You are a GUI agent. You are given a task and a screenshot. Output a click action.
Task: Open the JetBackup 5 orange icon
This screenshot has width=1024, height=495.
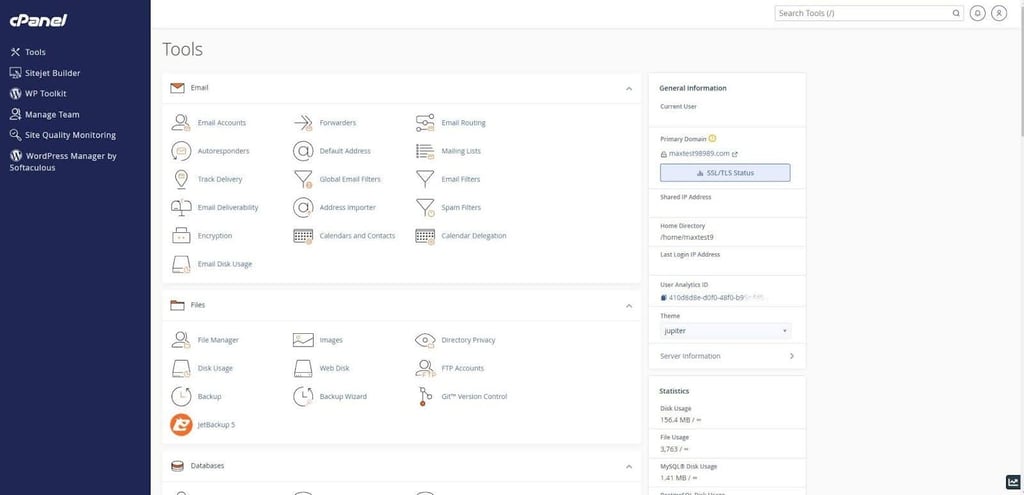pos(181,424)
